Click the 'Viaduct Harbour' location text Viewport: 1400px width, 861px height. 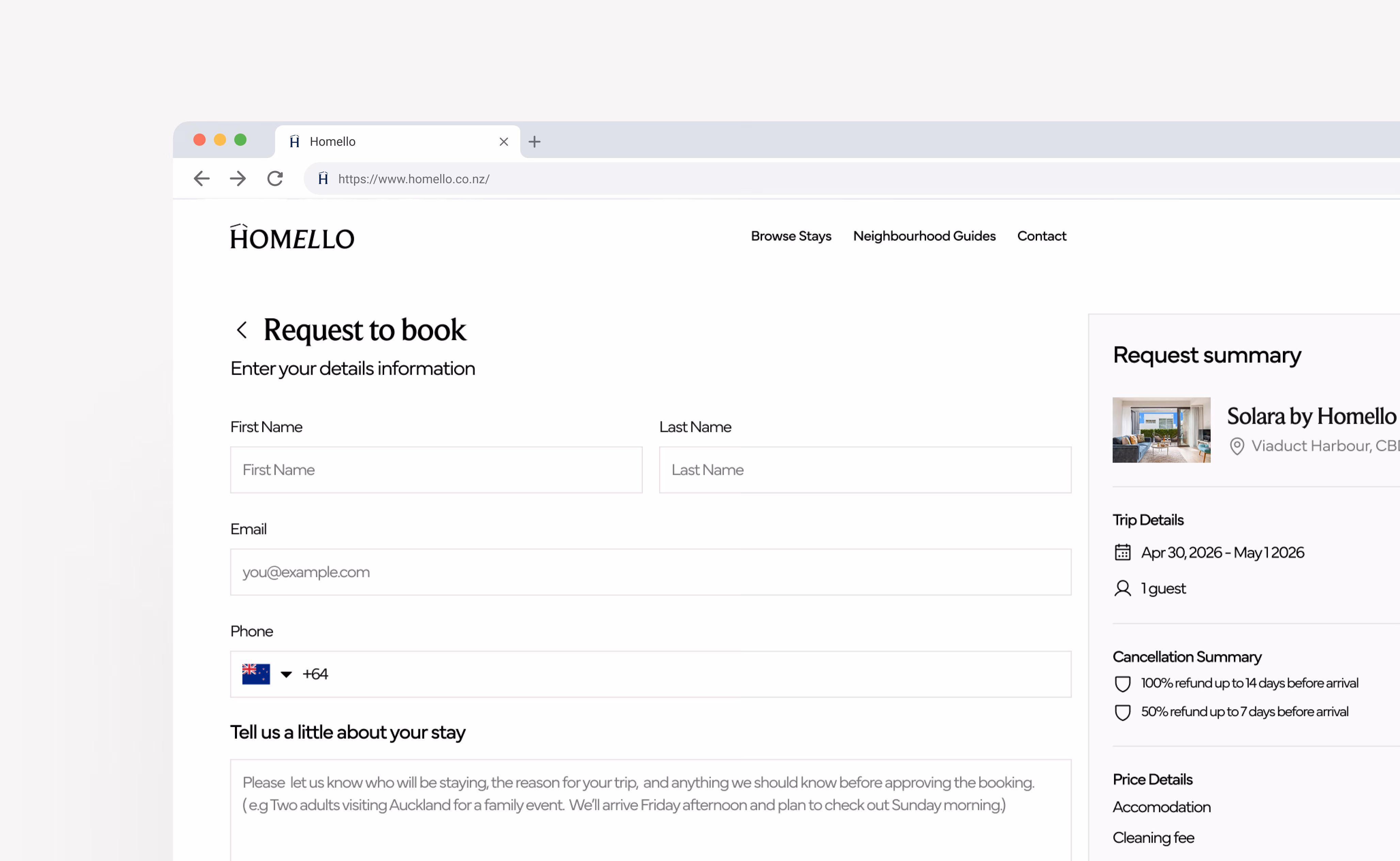point(1325,446)
